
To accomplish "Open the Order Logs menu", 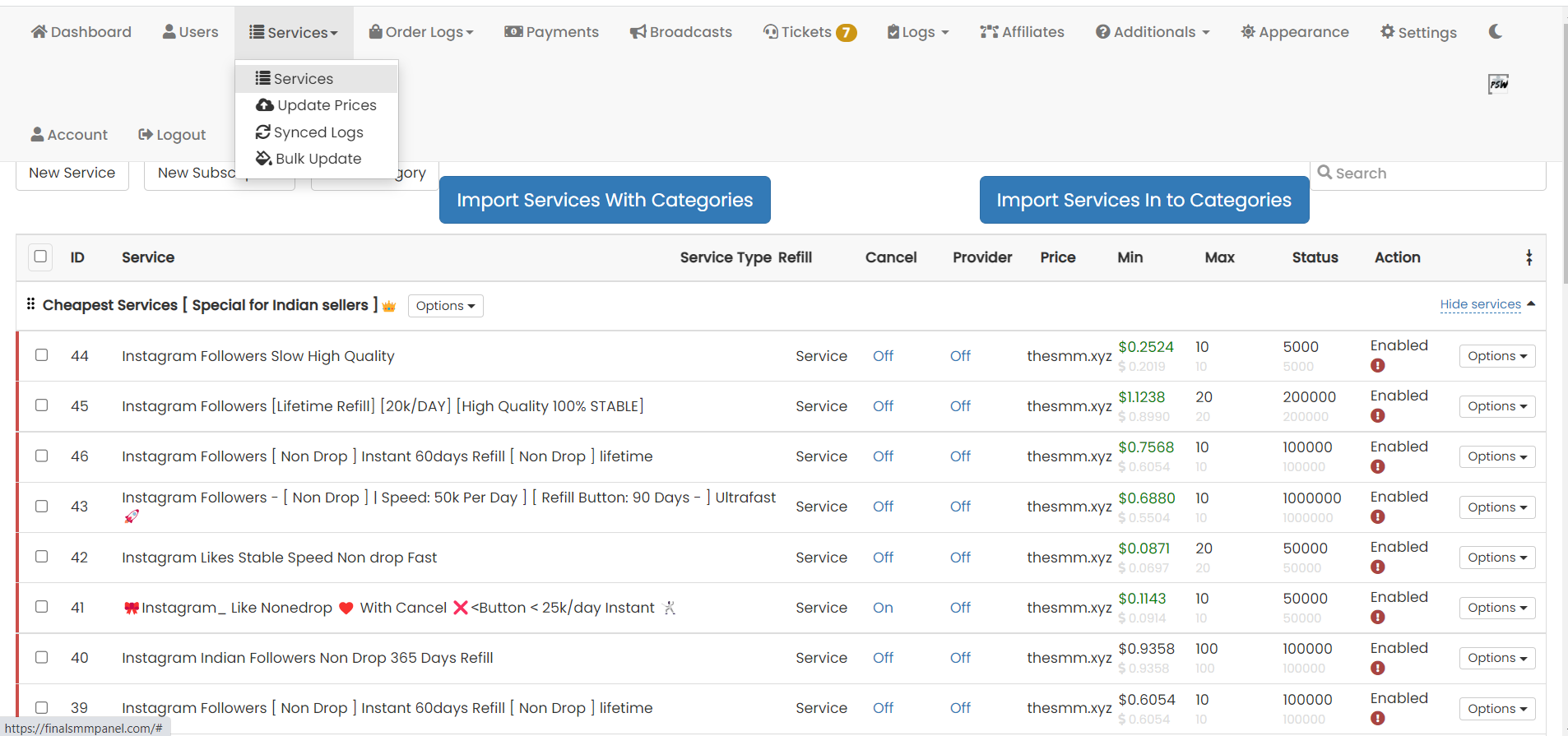I will 421,32.
